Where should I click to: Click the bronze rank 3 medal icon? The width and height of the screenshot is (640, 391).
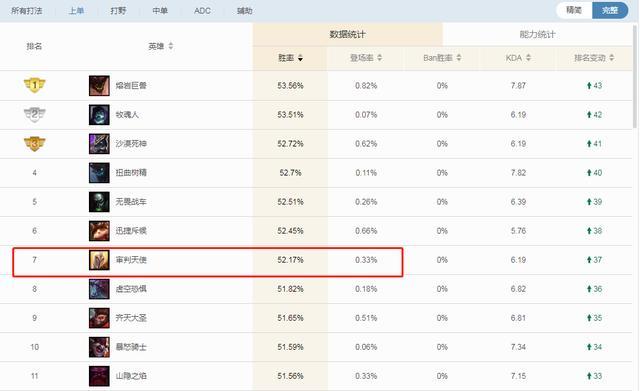point(35,144)
